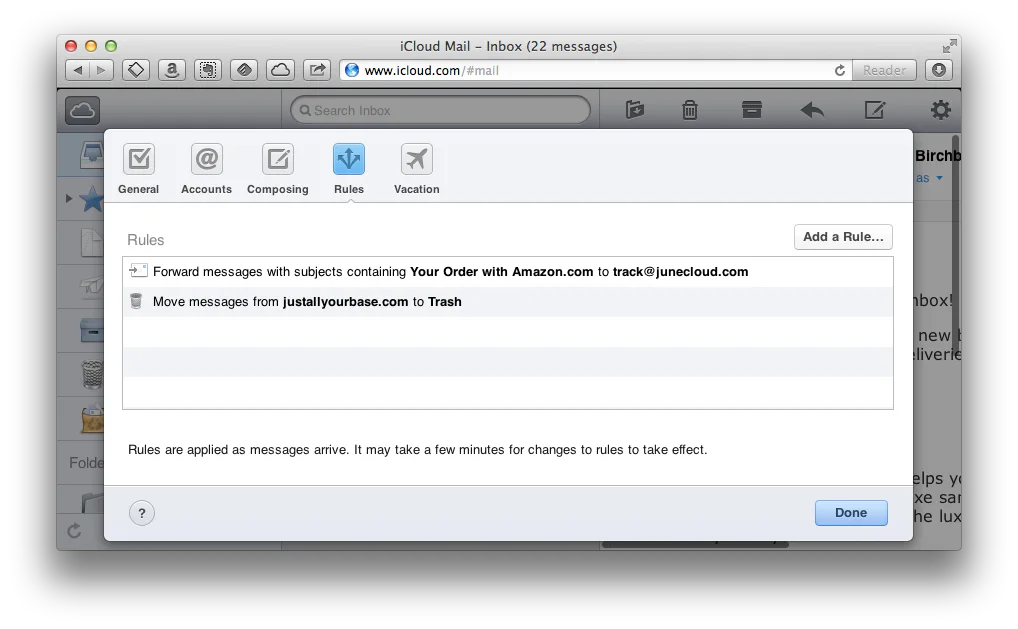Open the Drafts mailbox icon
Viewport: 1018px width, 629px height.
(x=92, y=243)
